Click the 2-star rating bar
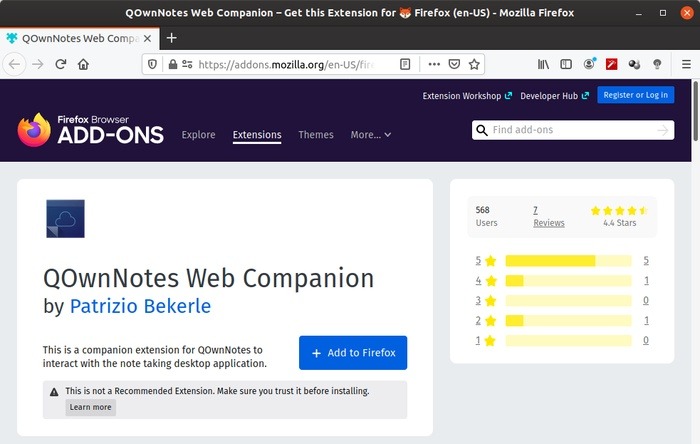The width and height of the screenshot is (700, 444). click(568, 320)
